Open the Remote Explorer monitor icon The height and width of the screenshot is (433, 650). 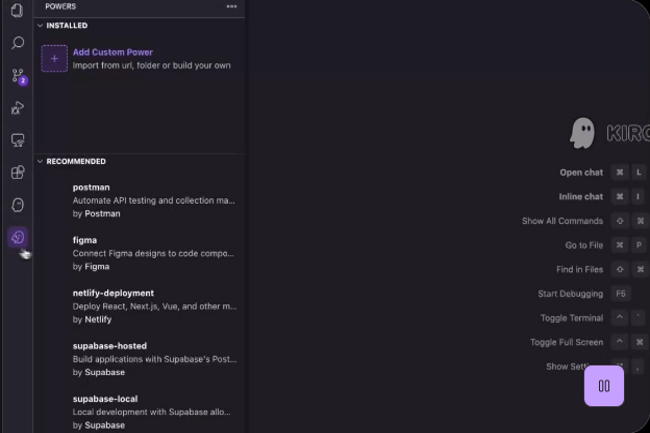17,140
